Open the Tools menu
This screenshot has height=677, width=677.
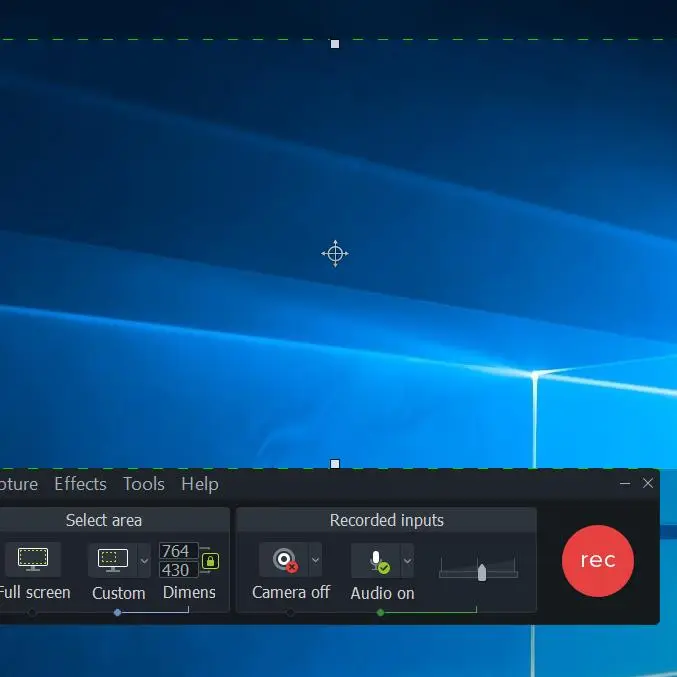tap(144, 484)
